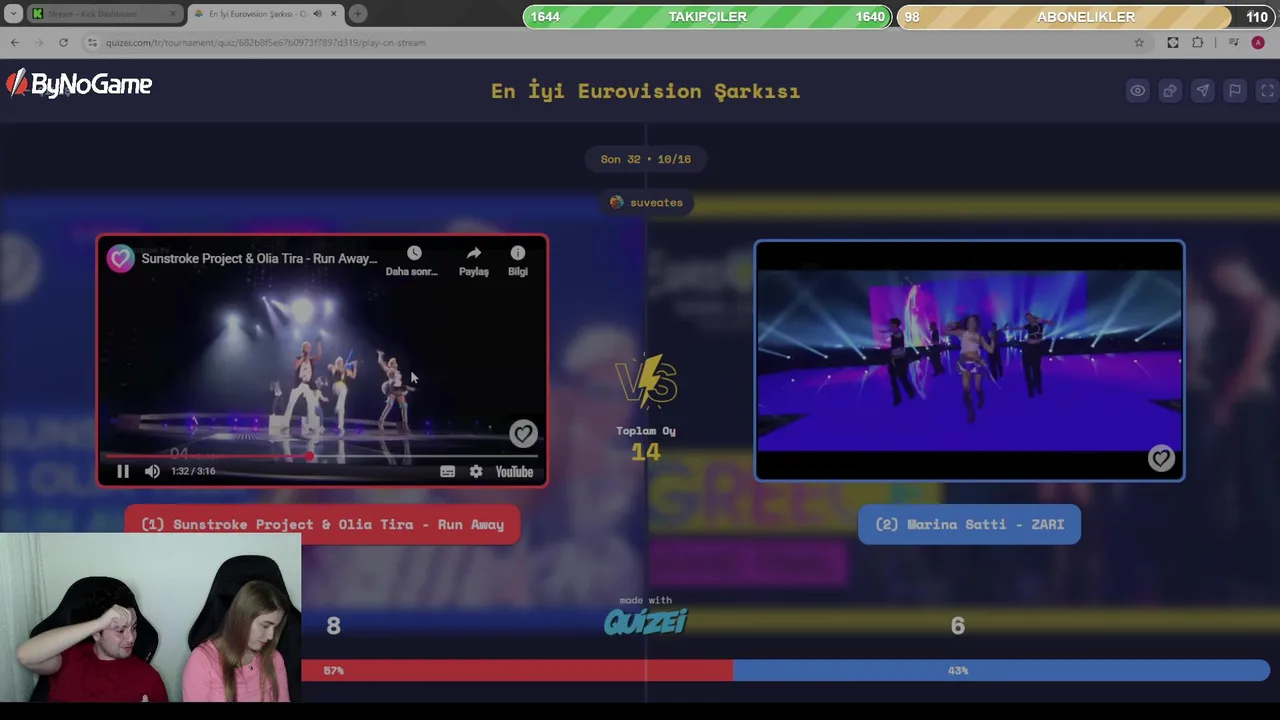Toggle the eye visibility icon in Quizei header
The height and width of the screenshot is (720, 1280).
click(x=1138, y=91)
